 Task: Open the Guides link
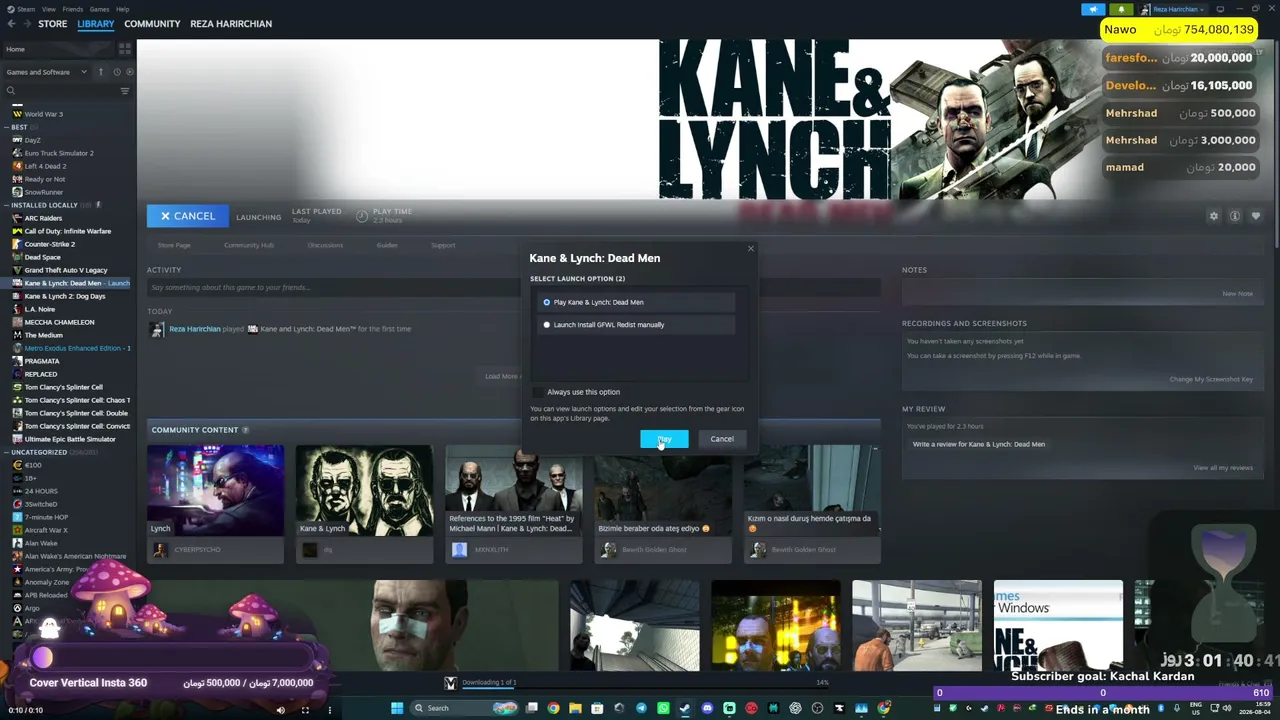(x=387, y=245)
